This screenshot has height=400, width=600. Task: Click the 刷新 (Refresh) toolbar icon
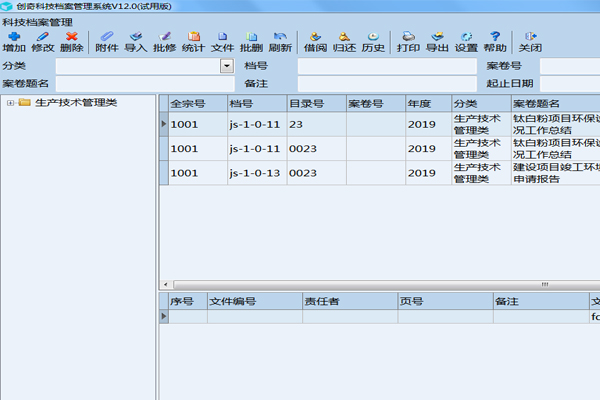click(x=280, y=41)
